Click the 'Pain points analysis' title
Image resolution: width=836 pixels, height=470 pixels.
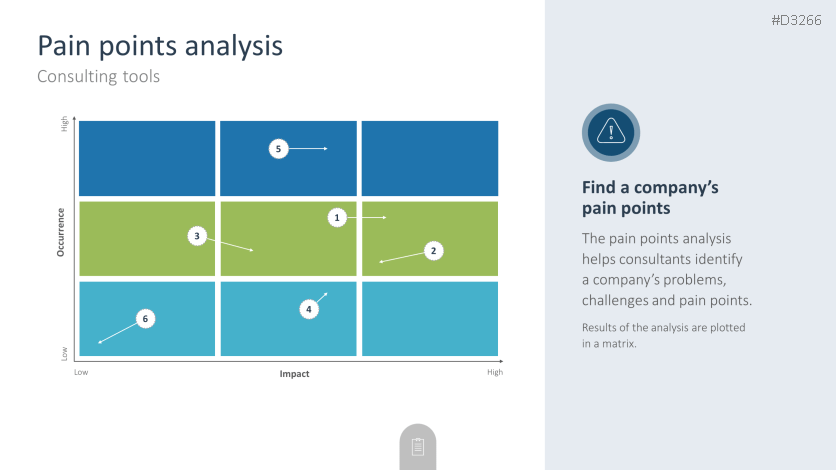pyautogui.click(x=160, y=46)
